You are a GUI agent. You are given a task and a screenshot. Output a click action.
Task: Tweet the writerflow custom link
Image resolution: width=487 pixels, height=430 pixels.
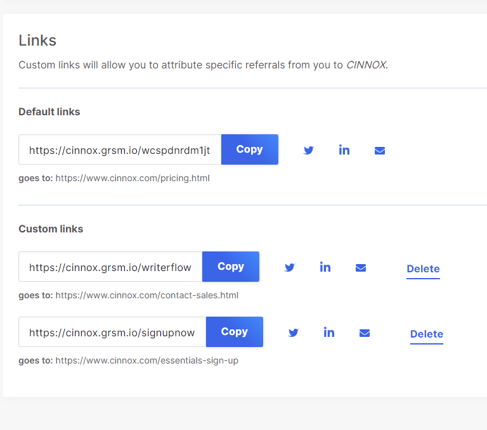click(290, 267)
